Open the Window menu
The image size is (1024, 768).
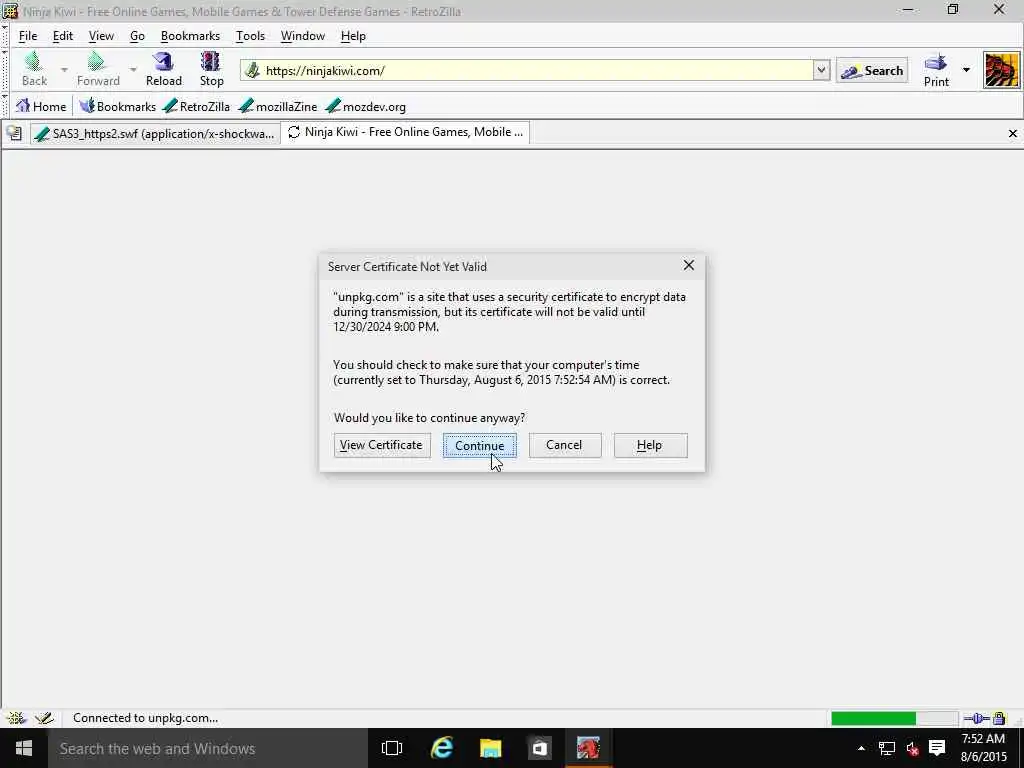(302, 36)
